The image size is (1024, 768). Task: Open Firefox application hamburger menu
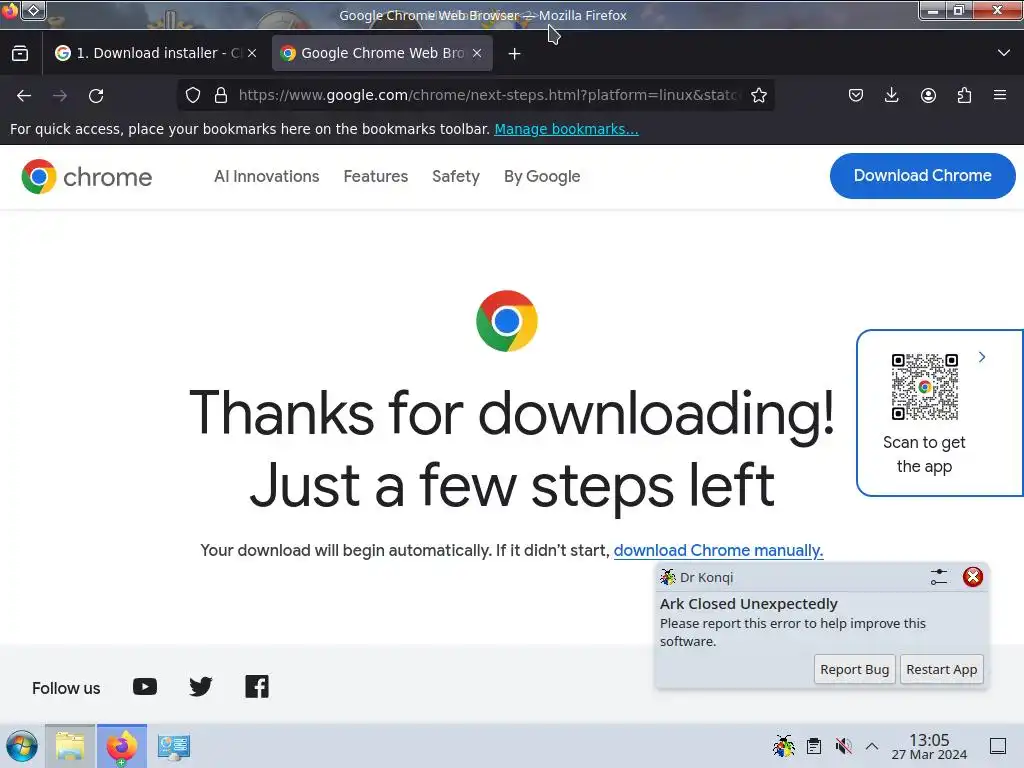tap(1000, 95)
